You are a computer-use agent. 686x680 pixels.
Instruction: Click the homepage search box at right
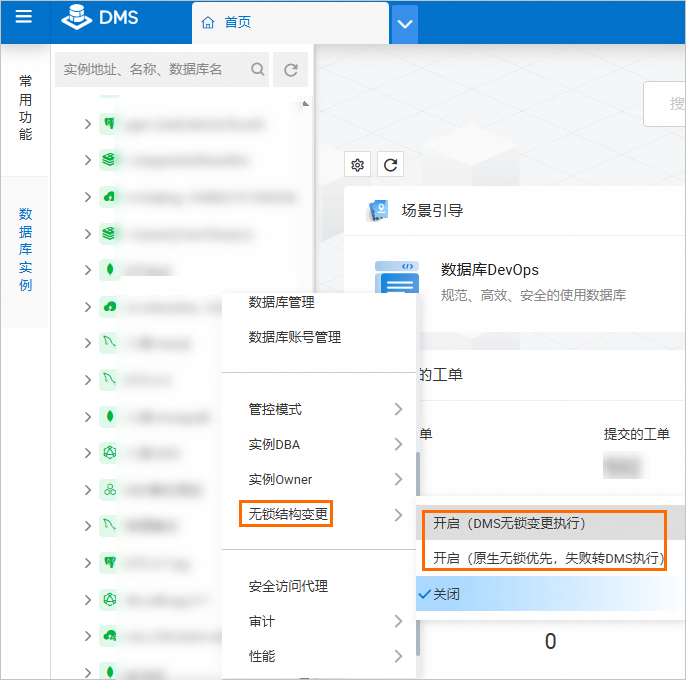coord(665,104)
